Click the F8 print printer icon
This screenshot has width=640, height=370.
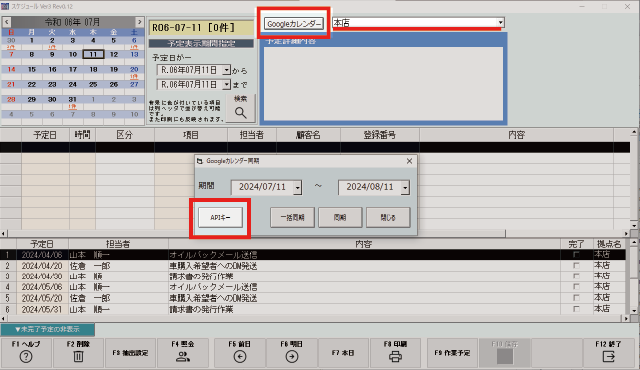coord(395,357)
